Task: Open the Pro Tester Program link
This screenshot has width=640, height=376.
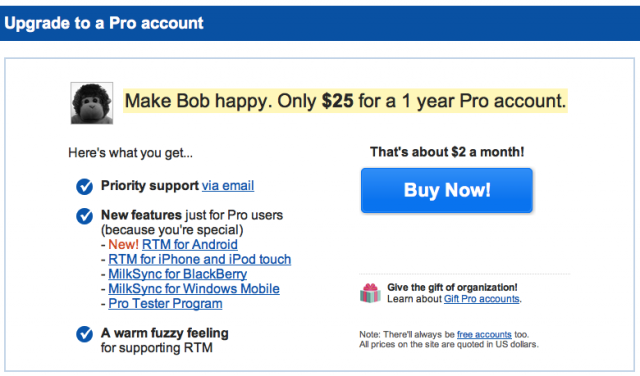Action: click(165, 304)
